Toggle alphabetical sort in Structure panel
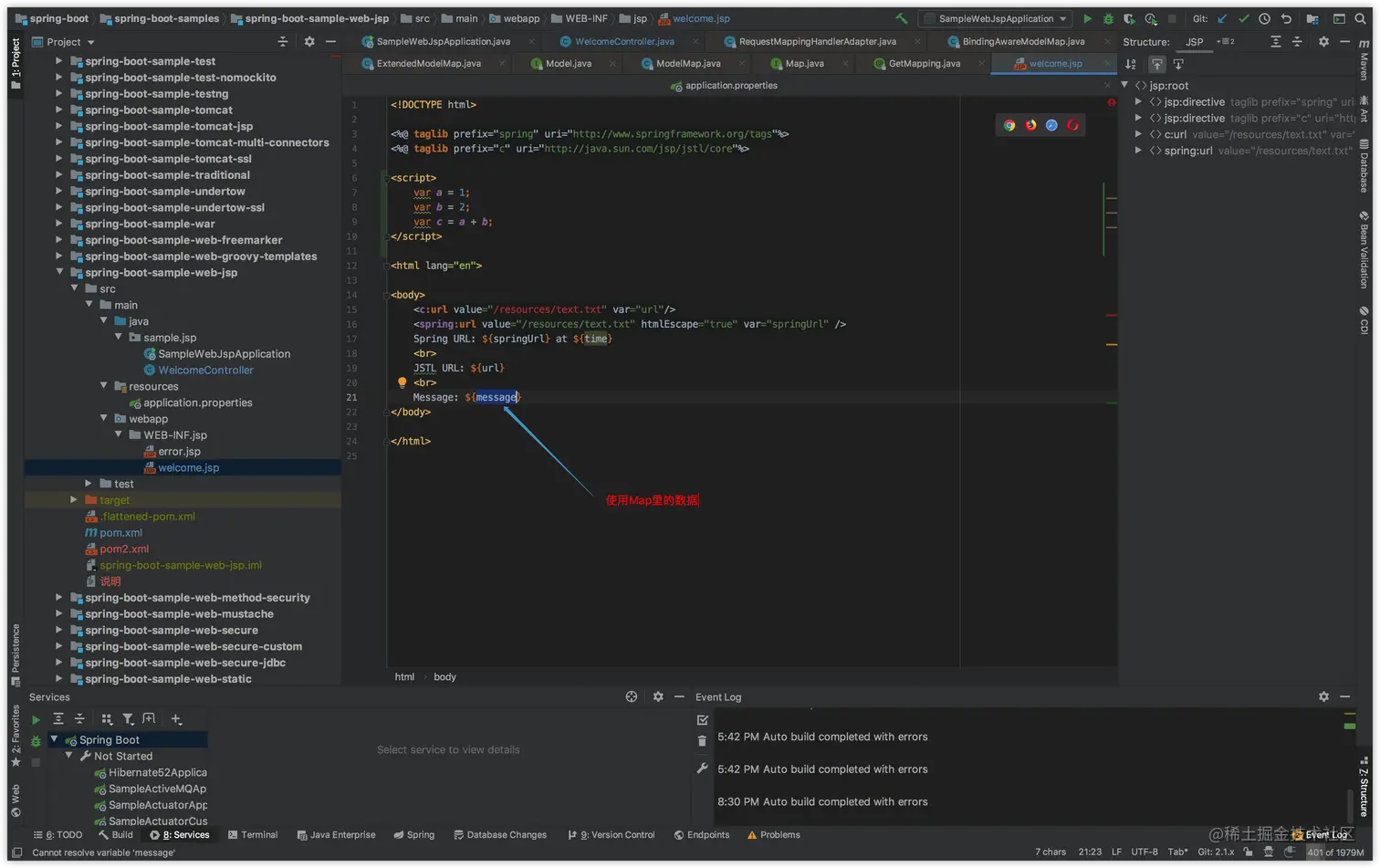Screen dimensions: 1380x868 (1131, 64)
